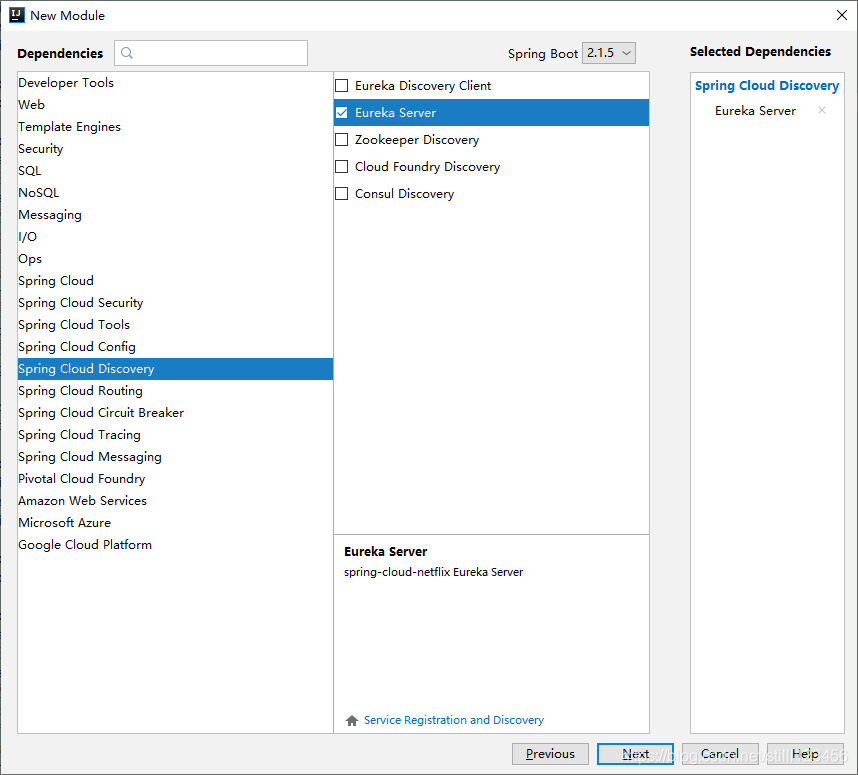
Task: Select the Developer Tools category
Action: (175, 83)
